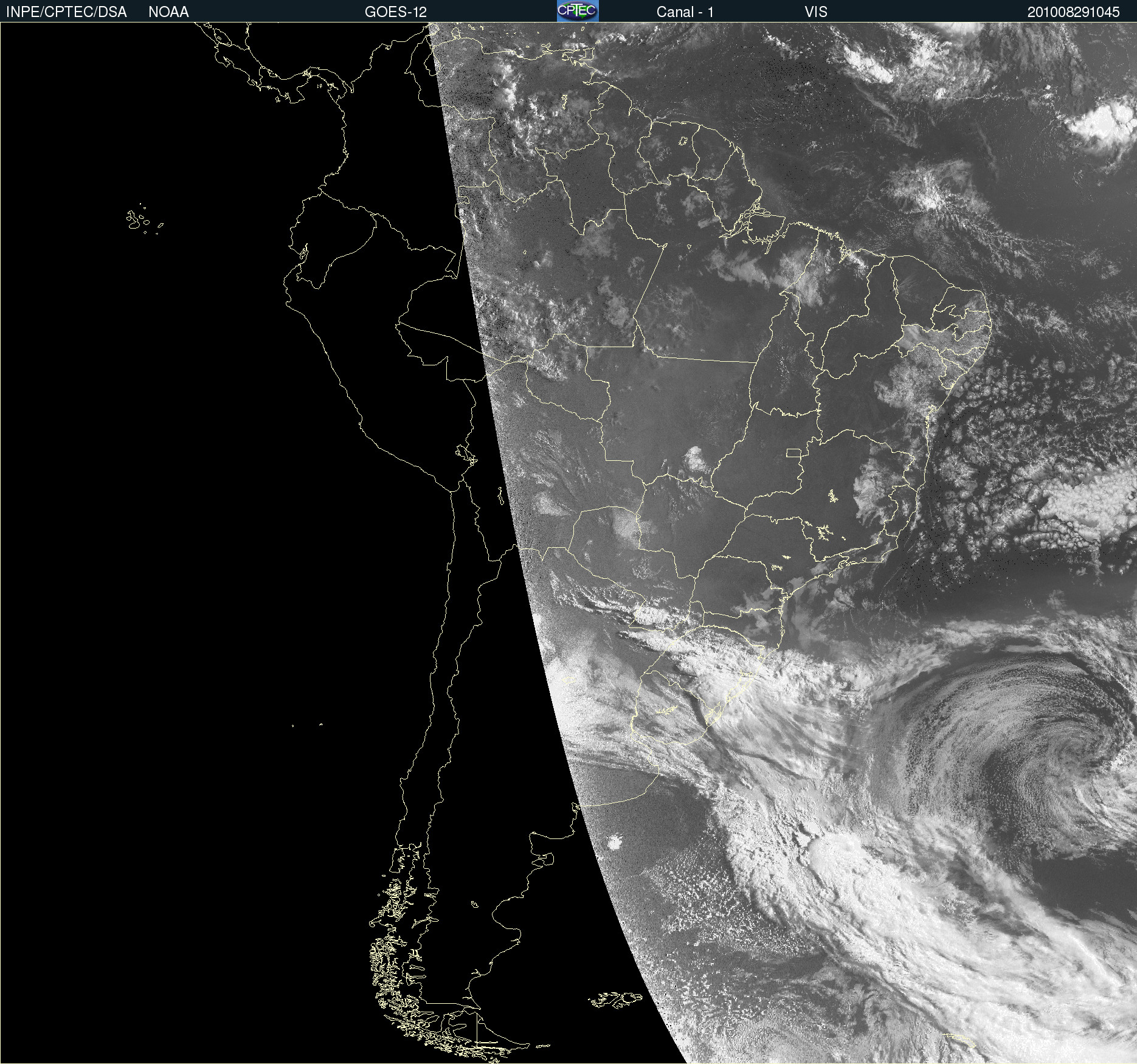
Task: Click the GOES-12 satellite label
Action: coord(396,12)
